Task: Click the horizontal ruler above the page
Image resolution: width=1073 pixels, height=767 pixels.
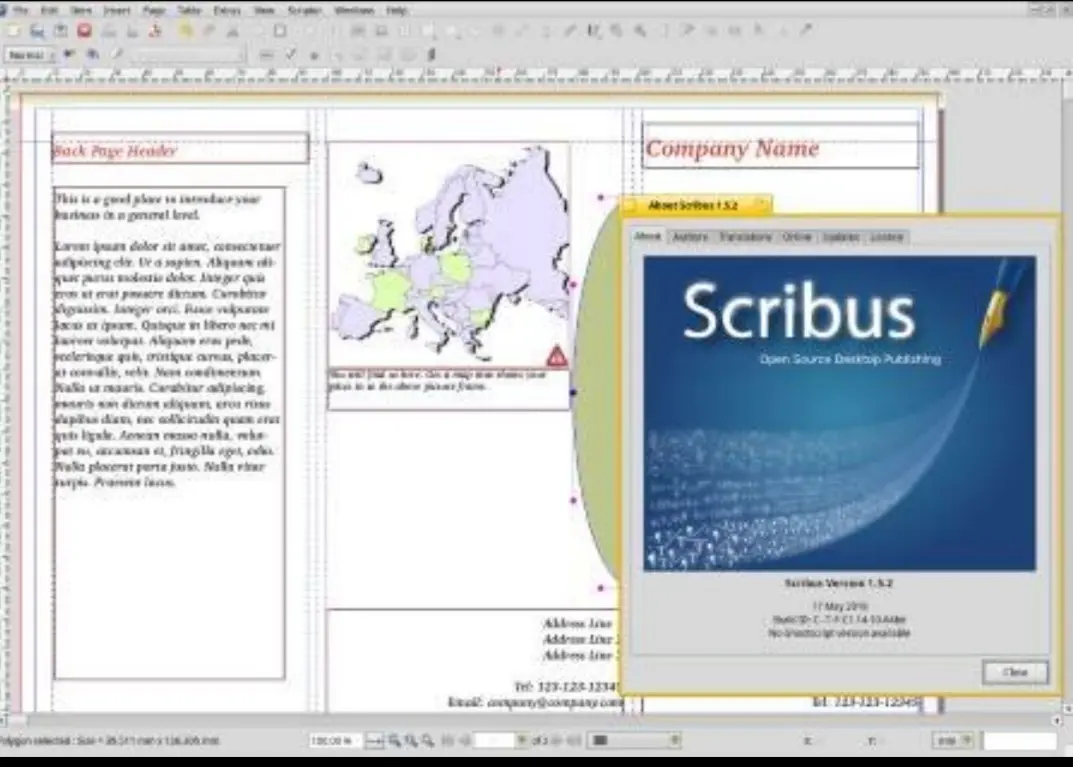Action: pyautogui.click(x=534, y=75)
